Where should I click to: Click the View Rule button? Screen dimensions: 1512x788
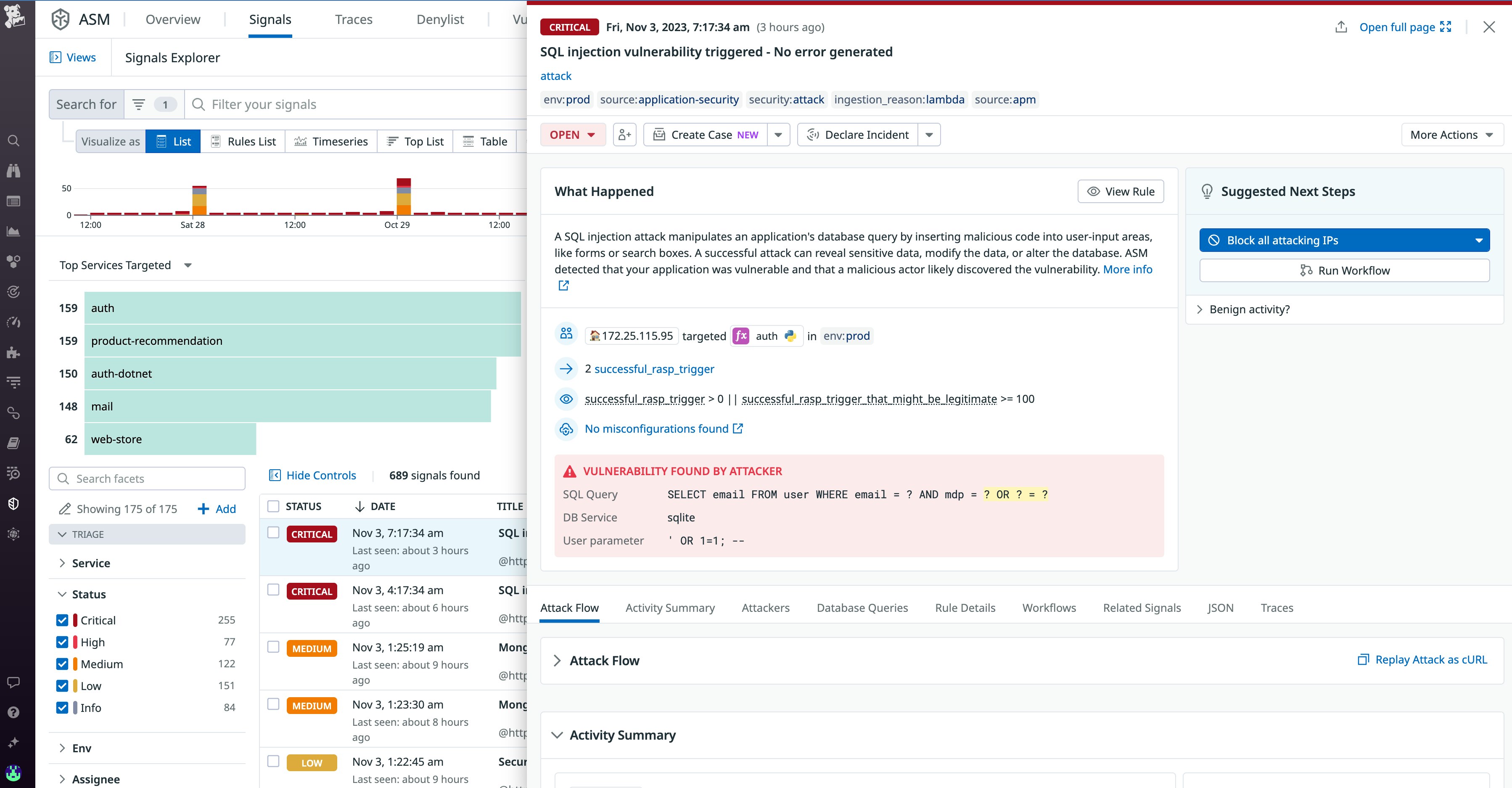coord(1121,191)
